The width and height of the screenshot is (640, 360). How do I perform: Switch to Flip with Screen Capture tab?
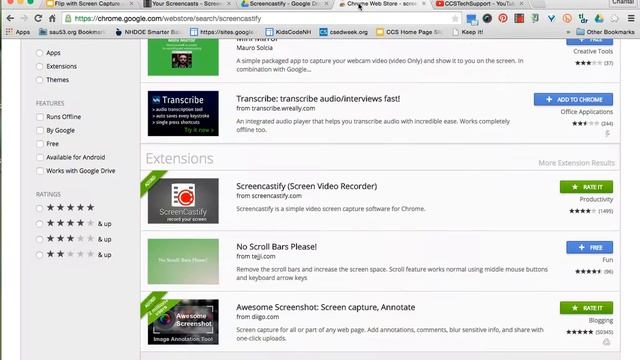(89, 4)
